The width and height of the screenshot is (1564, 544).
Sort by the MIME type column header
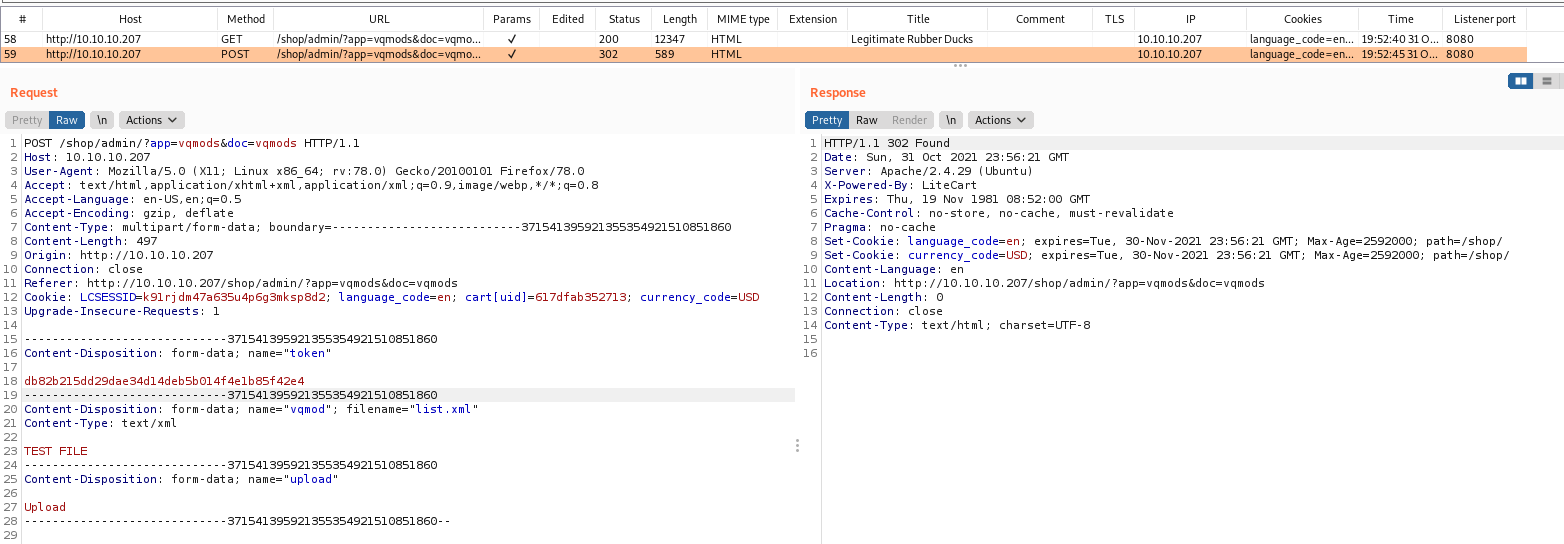coord(744,19)
